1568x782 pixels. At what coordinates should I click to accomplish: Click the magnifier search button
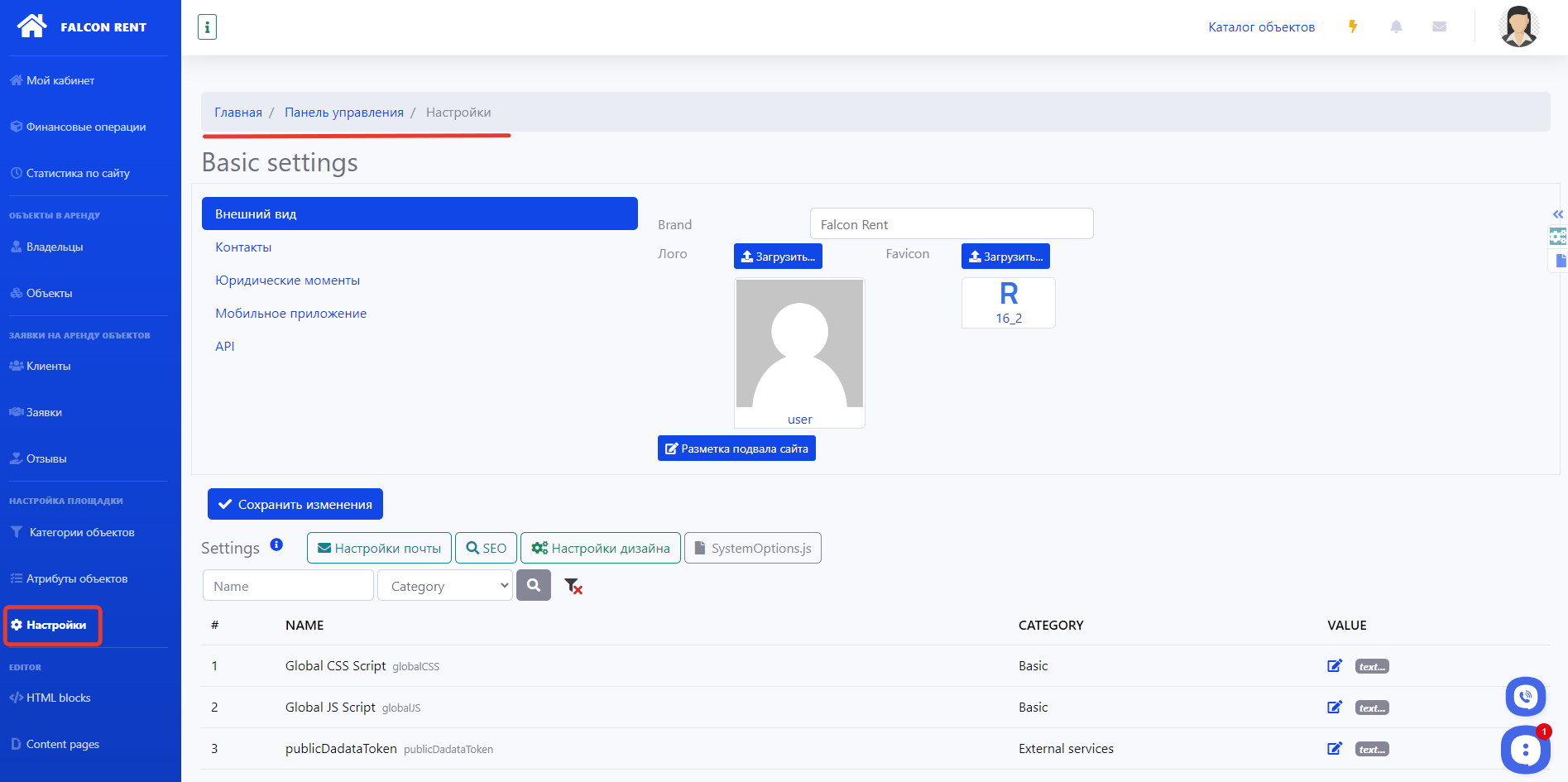pos(534,586)
